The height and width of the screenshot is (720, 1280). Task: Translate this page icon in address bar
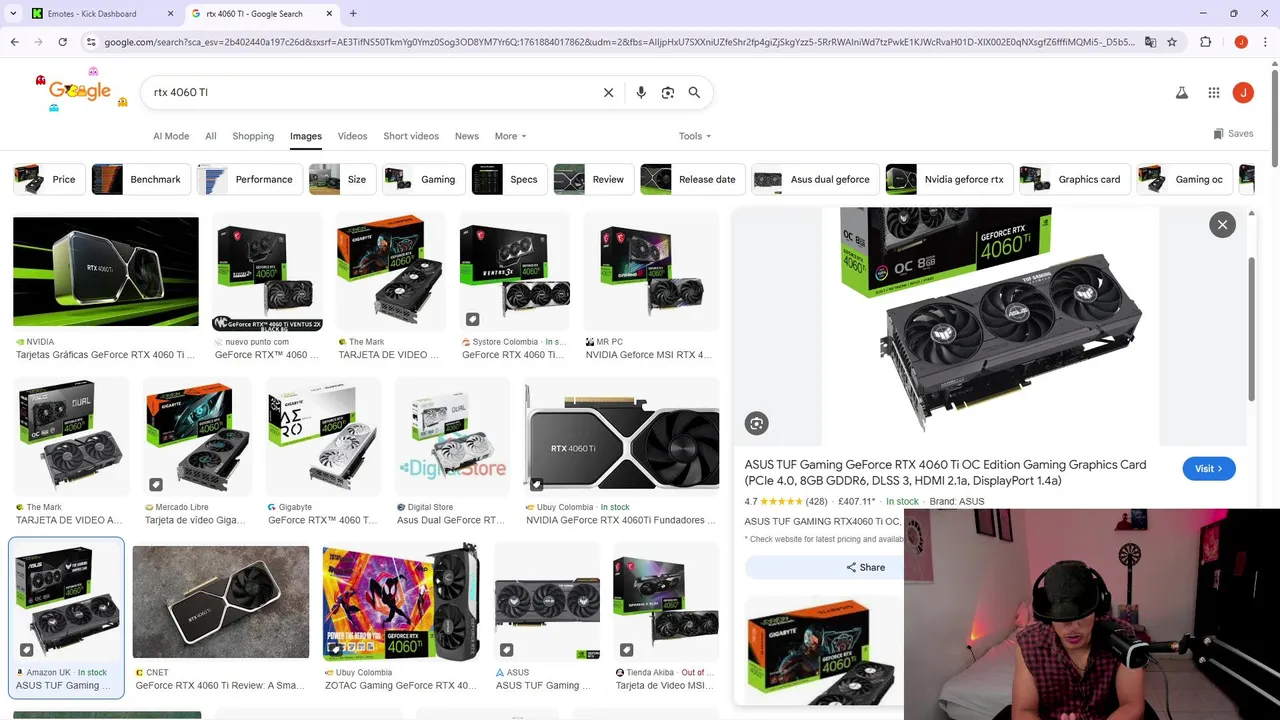click(1150, 42)
